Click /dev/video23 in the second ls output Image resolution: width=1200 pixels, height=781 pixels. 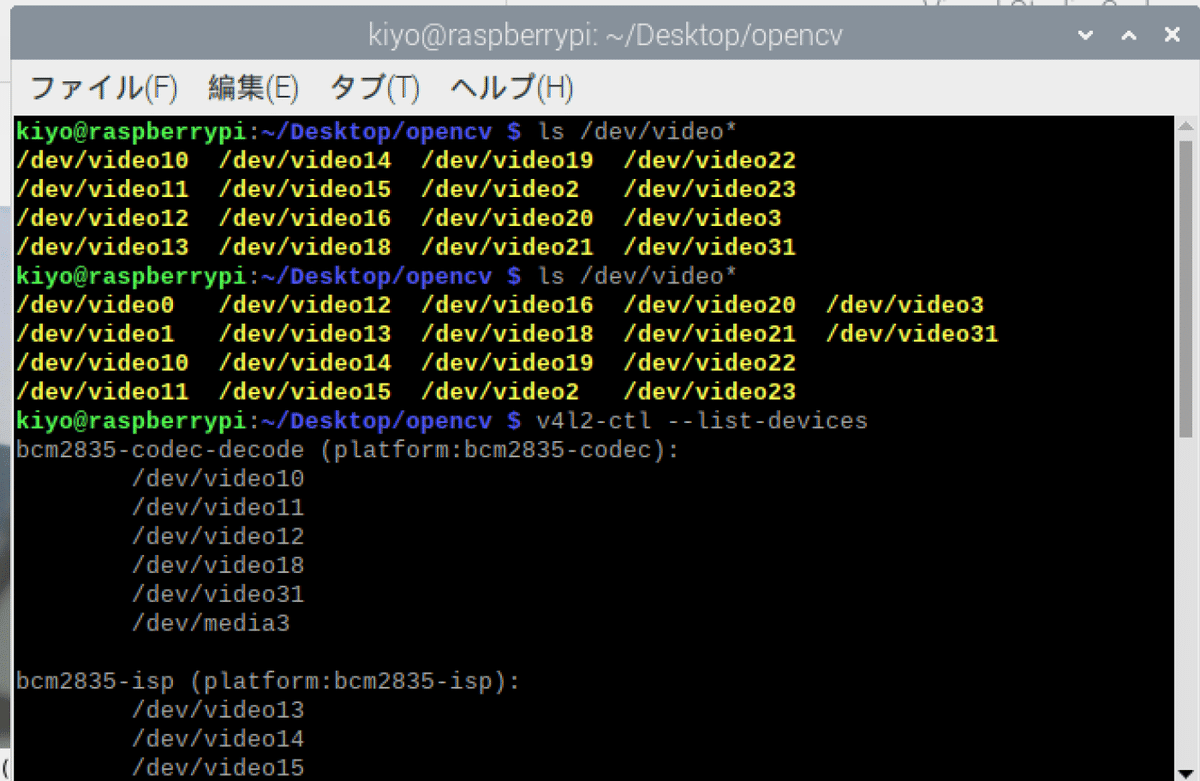pos(709,392)
